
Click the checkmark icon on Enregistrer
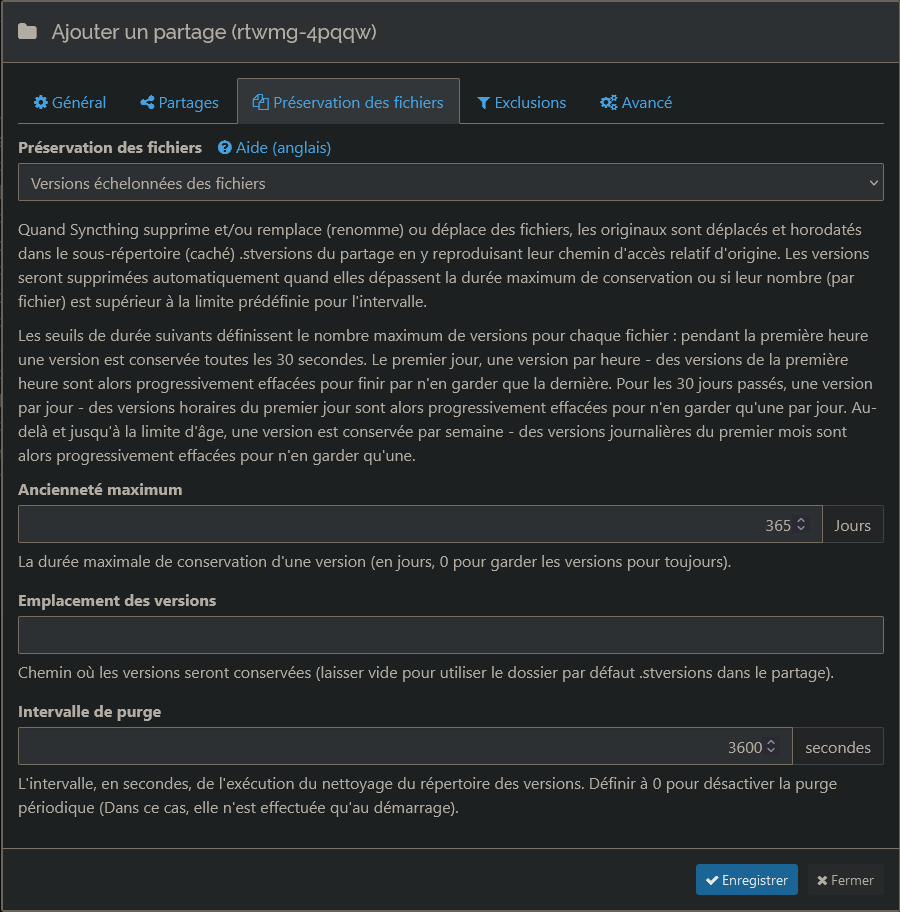(712, 881)
